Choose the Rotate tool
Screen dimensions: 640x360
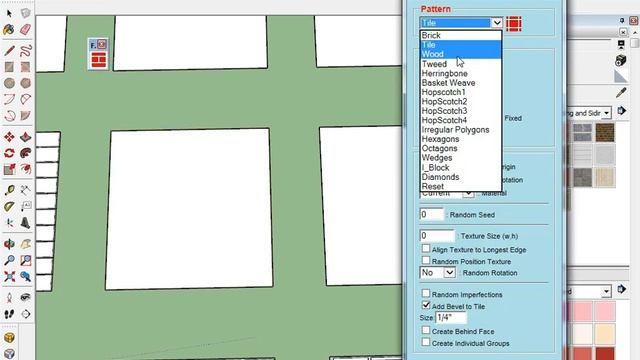coord(9,153)
